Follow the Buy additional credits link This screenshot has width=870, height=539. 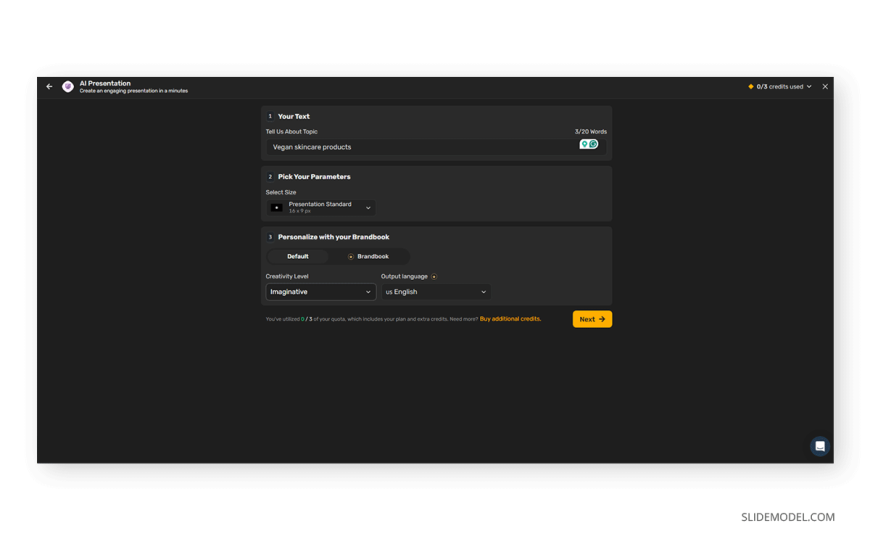[510, 319]
